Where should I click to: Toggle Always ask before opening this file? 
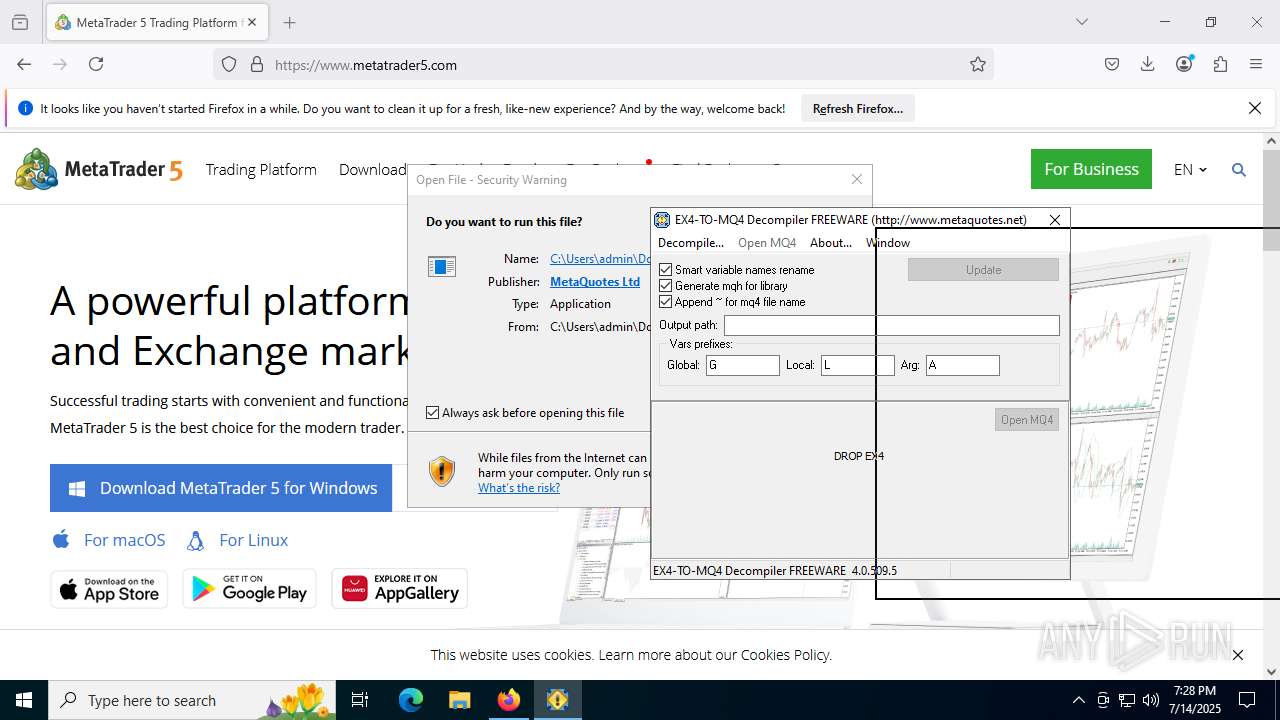433,412
